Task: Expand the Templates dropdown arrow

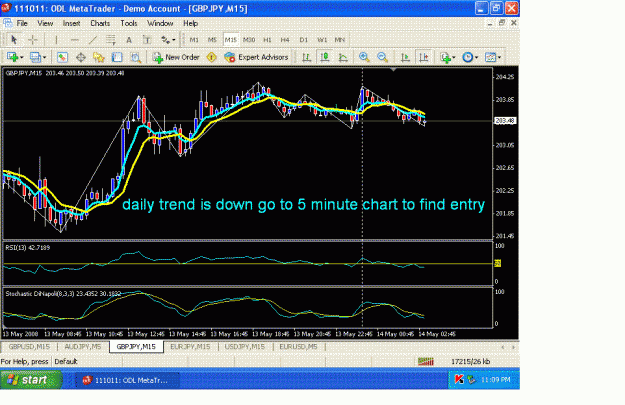Action: click(x=499, y=57)
